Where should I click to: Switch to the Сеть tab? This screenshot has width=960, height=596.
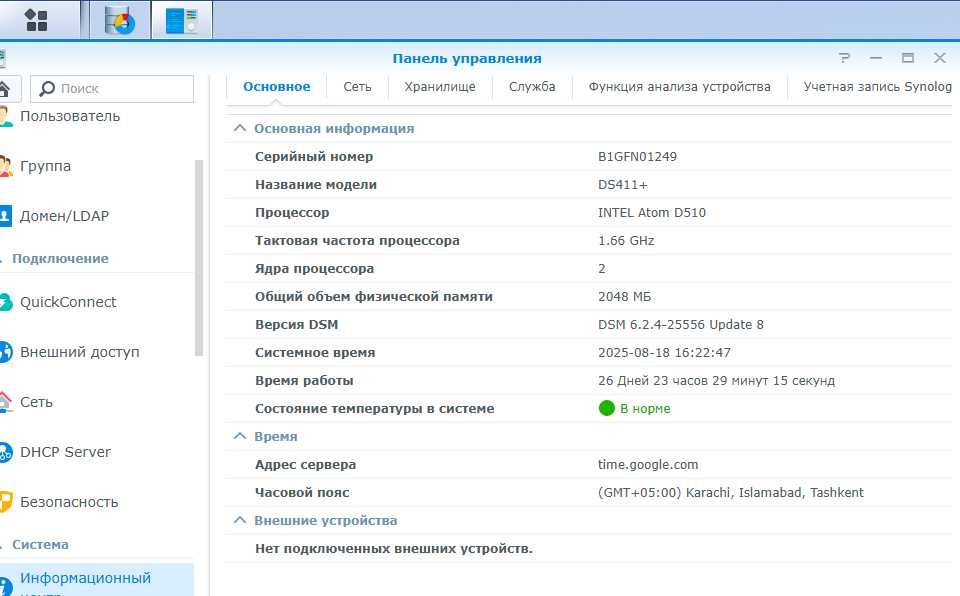tap(358, 87)
